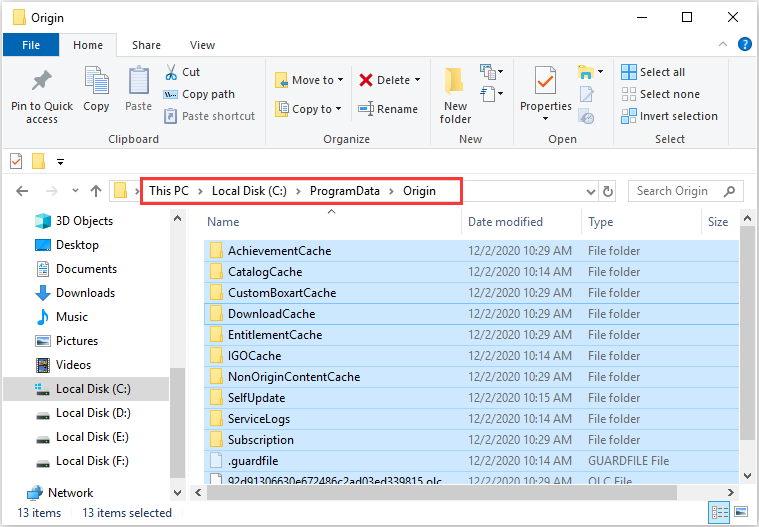Collapse the ribbon with the chevron
Image resolution: width=759 pixels, height=527 pixels.
click(x=723, y=44)
